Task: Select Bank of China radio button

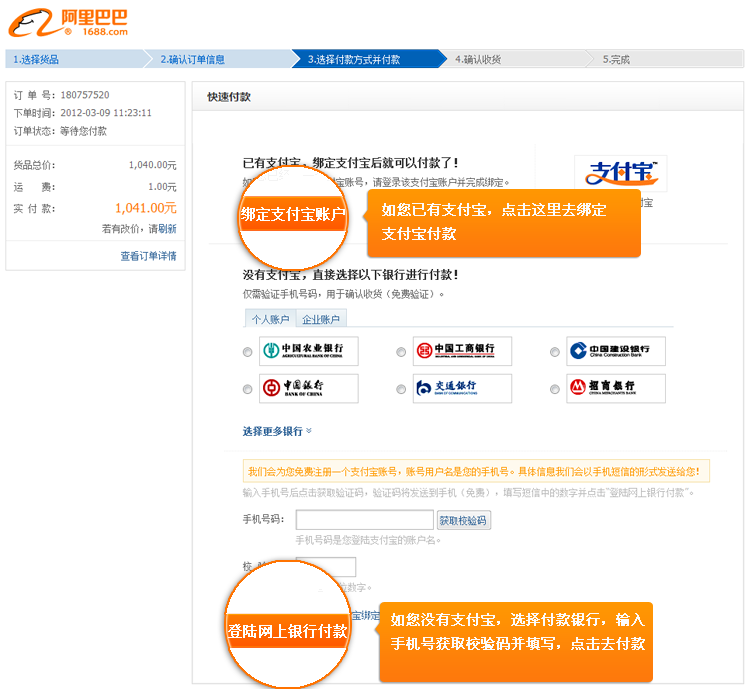Action: (x=247, y=389)
